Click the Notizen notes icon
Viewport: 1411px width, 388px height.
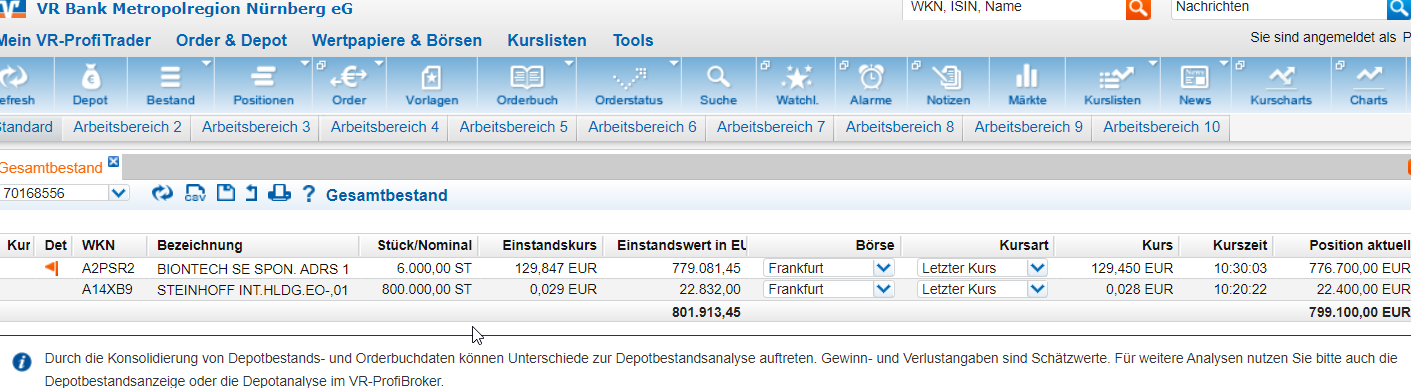[947, 77]
